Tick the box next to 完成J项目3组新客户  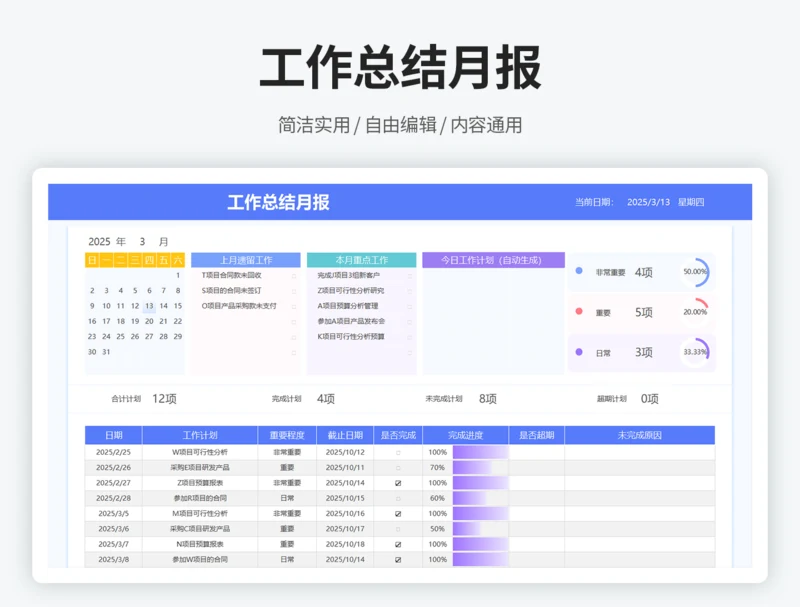410,276
